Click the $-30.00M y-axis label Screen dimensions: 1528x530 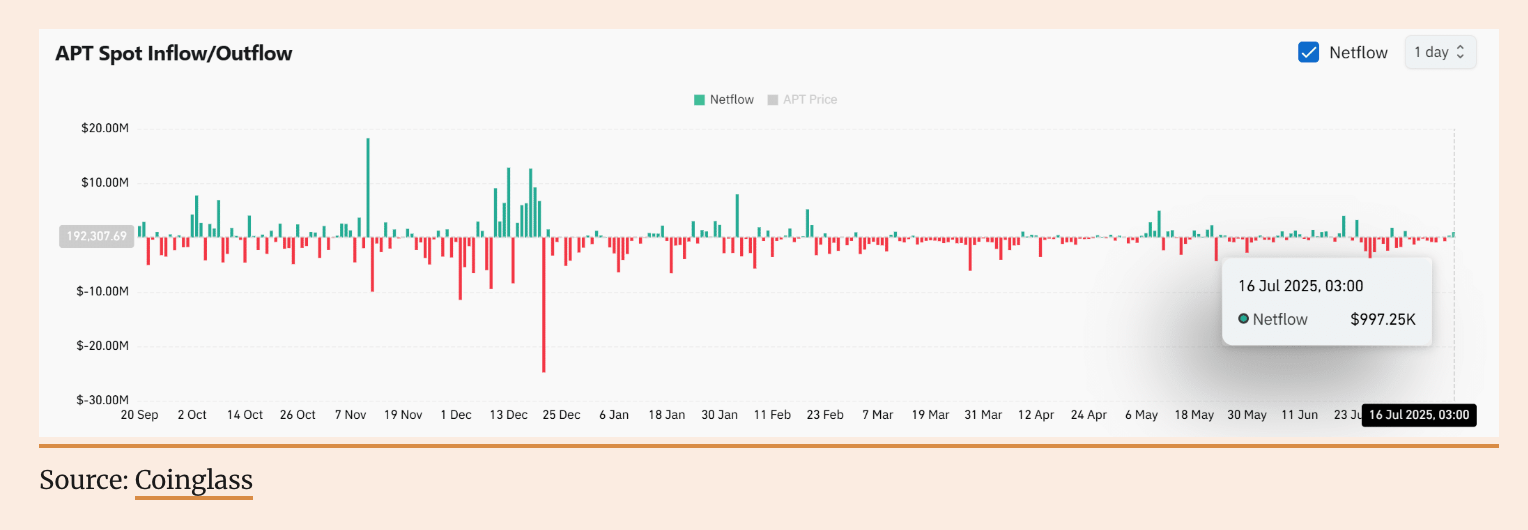click(104, 400)
